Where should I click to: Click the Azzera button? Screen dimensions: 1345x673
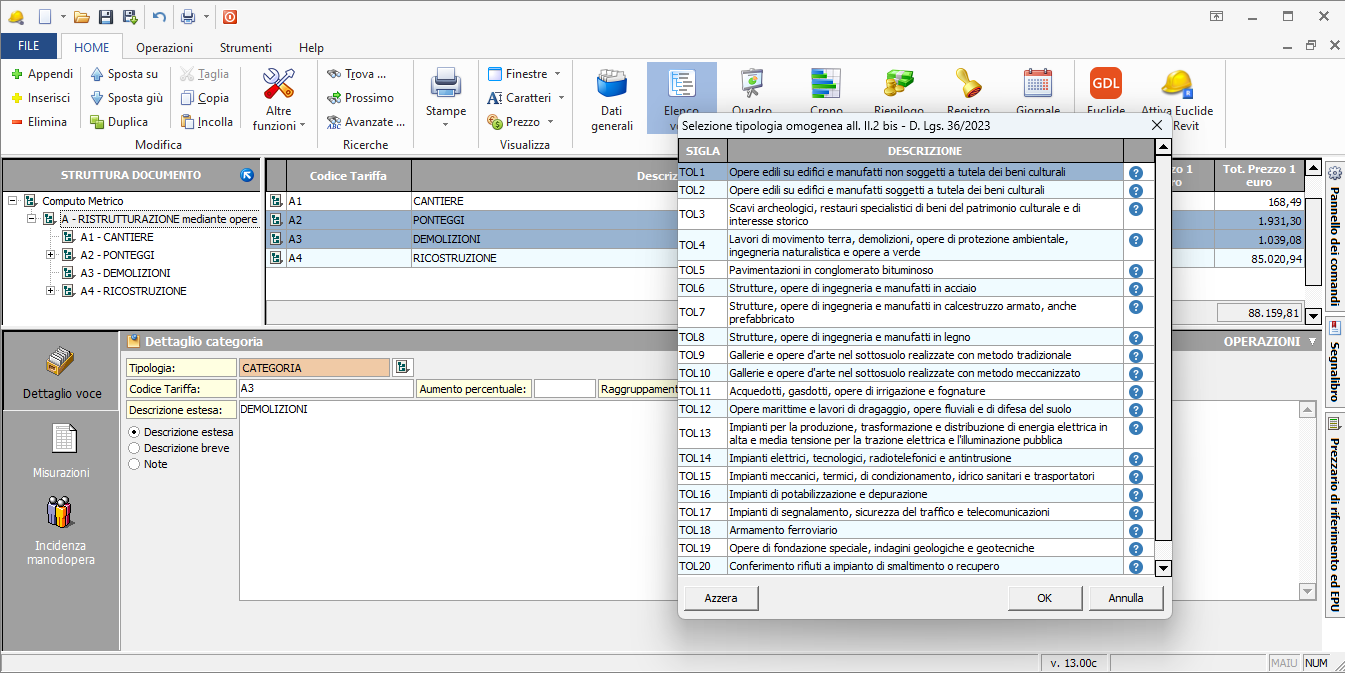coord(720,598)
